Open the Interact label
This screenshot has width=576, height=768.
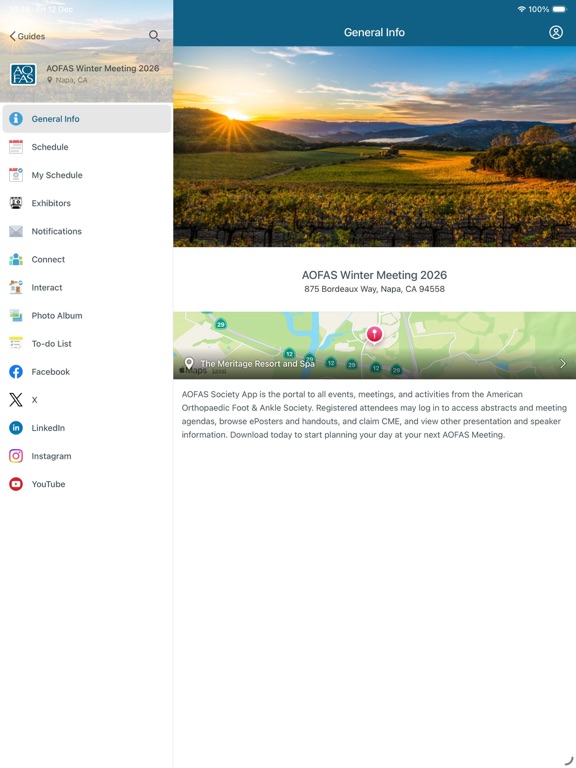click(47, 288)
